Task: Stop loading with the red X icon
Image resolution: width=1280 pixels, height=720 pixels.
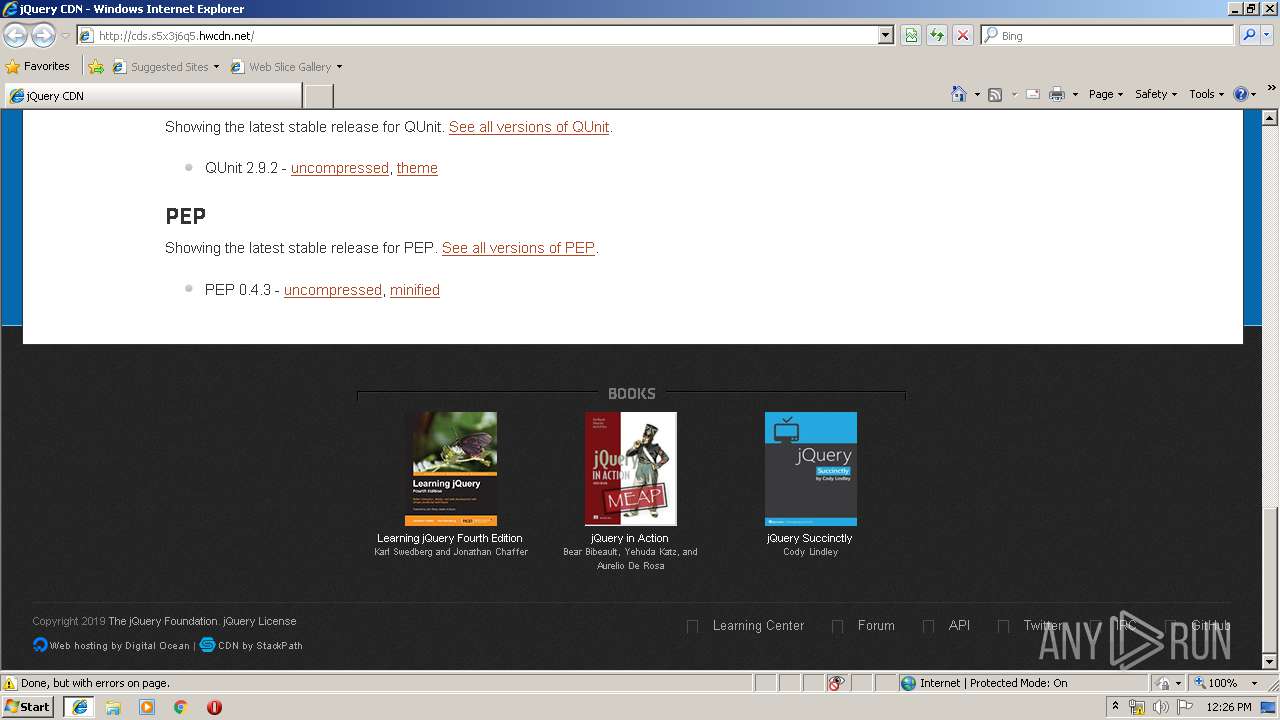Action: (963, 35)
